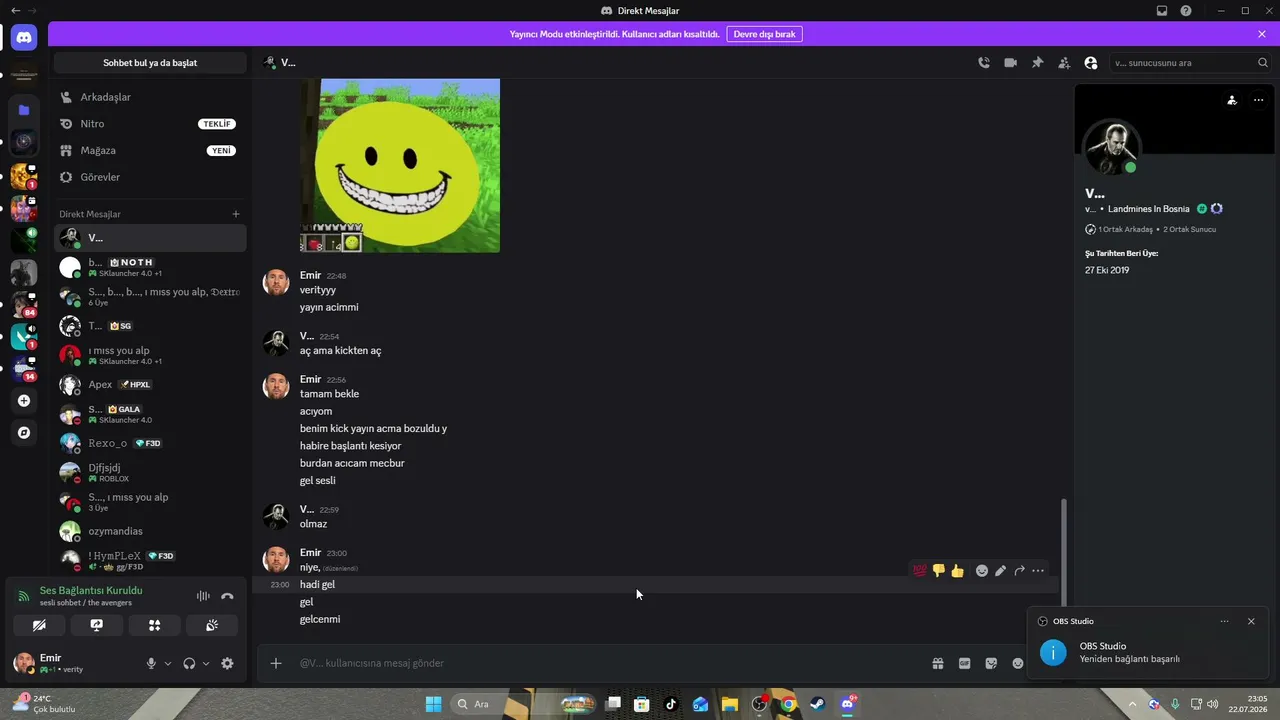Screen dimensions: 1280x720
Task: Close the OBS Studio notification
Action: pyautogui.click(x=1251, y=621)
